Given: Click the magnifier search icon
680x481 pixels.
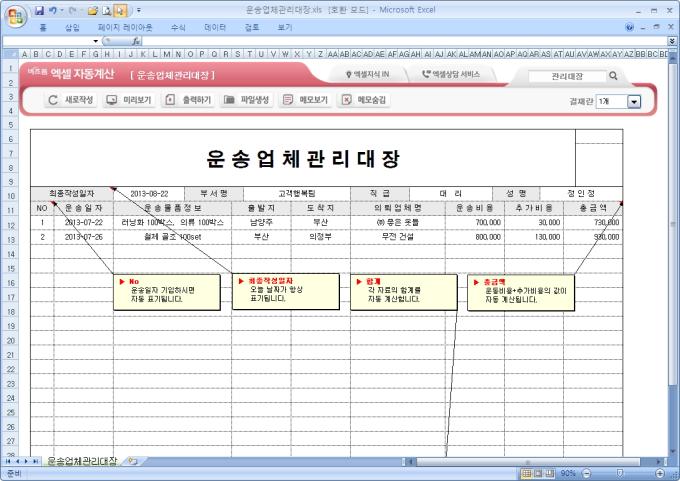Looking at the screenshot, I should tap(613, 76).
